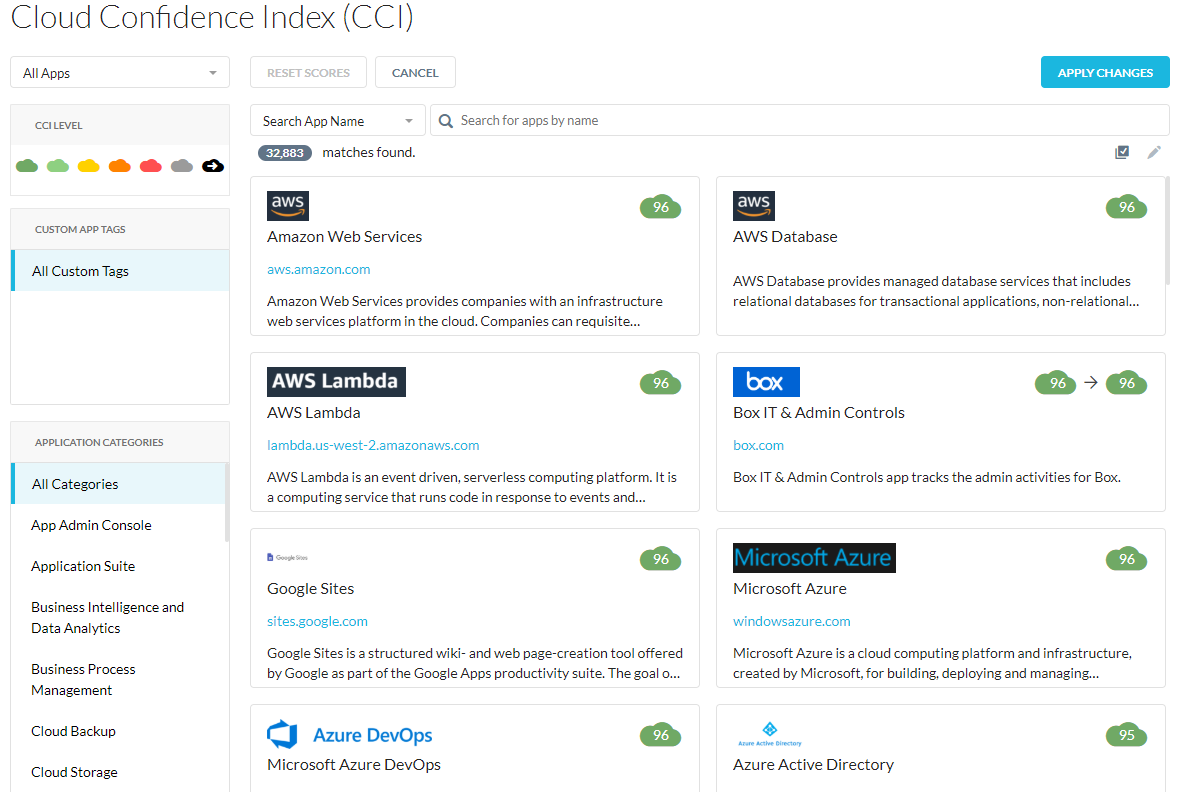Filter by dark green CCI level cloud
1179x792 pixels.
point(27,165)
